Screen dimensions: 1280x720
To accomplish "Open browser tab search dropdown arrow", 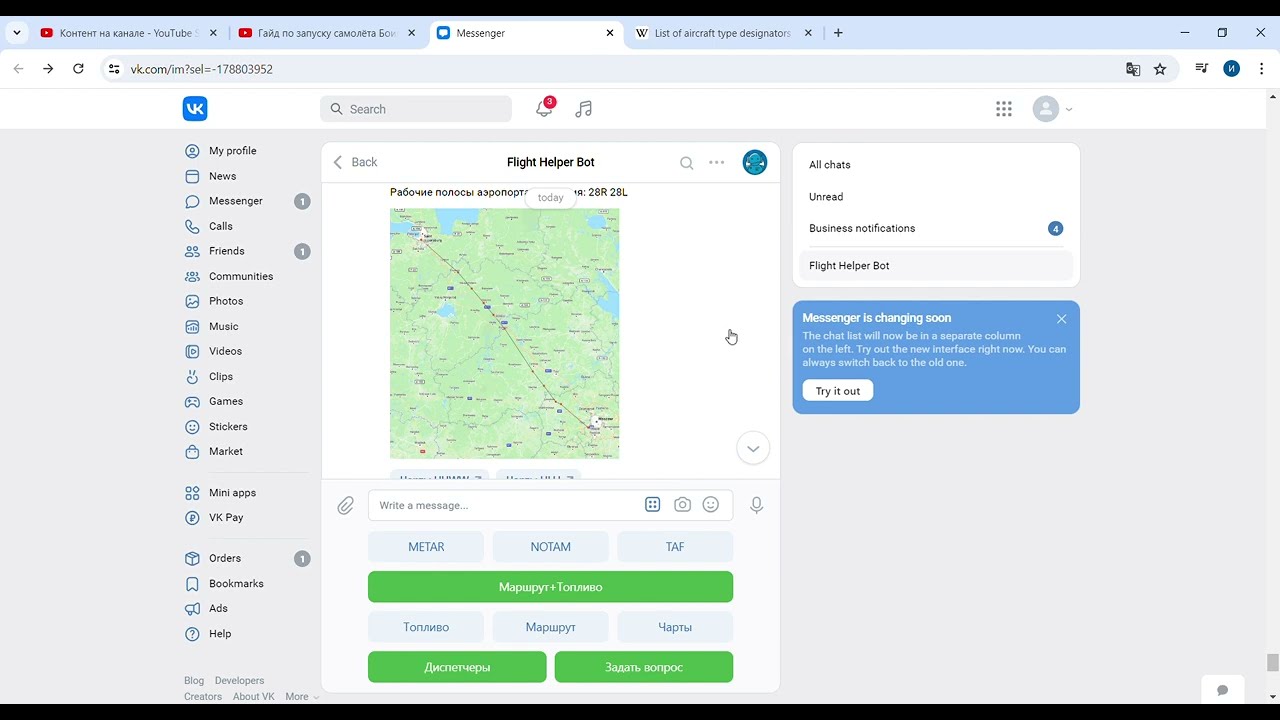I will point(17,33).
